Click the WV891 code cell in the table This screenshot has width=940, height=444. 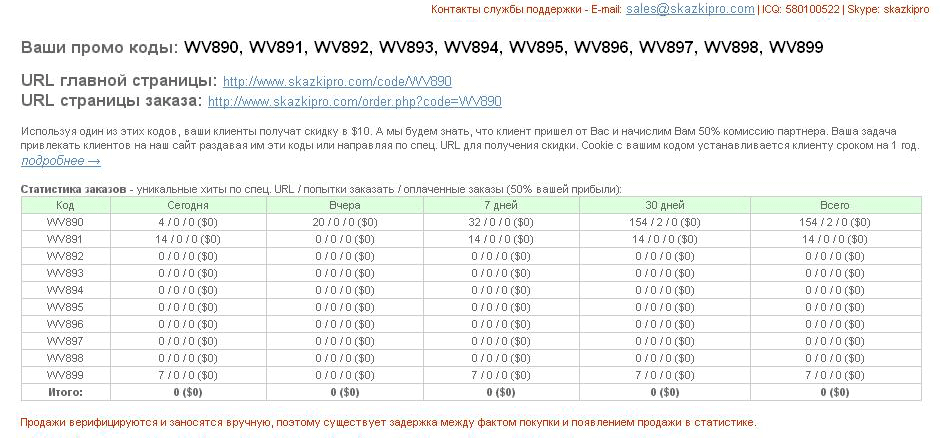pyautogui.click(x=65, y=240)
